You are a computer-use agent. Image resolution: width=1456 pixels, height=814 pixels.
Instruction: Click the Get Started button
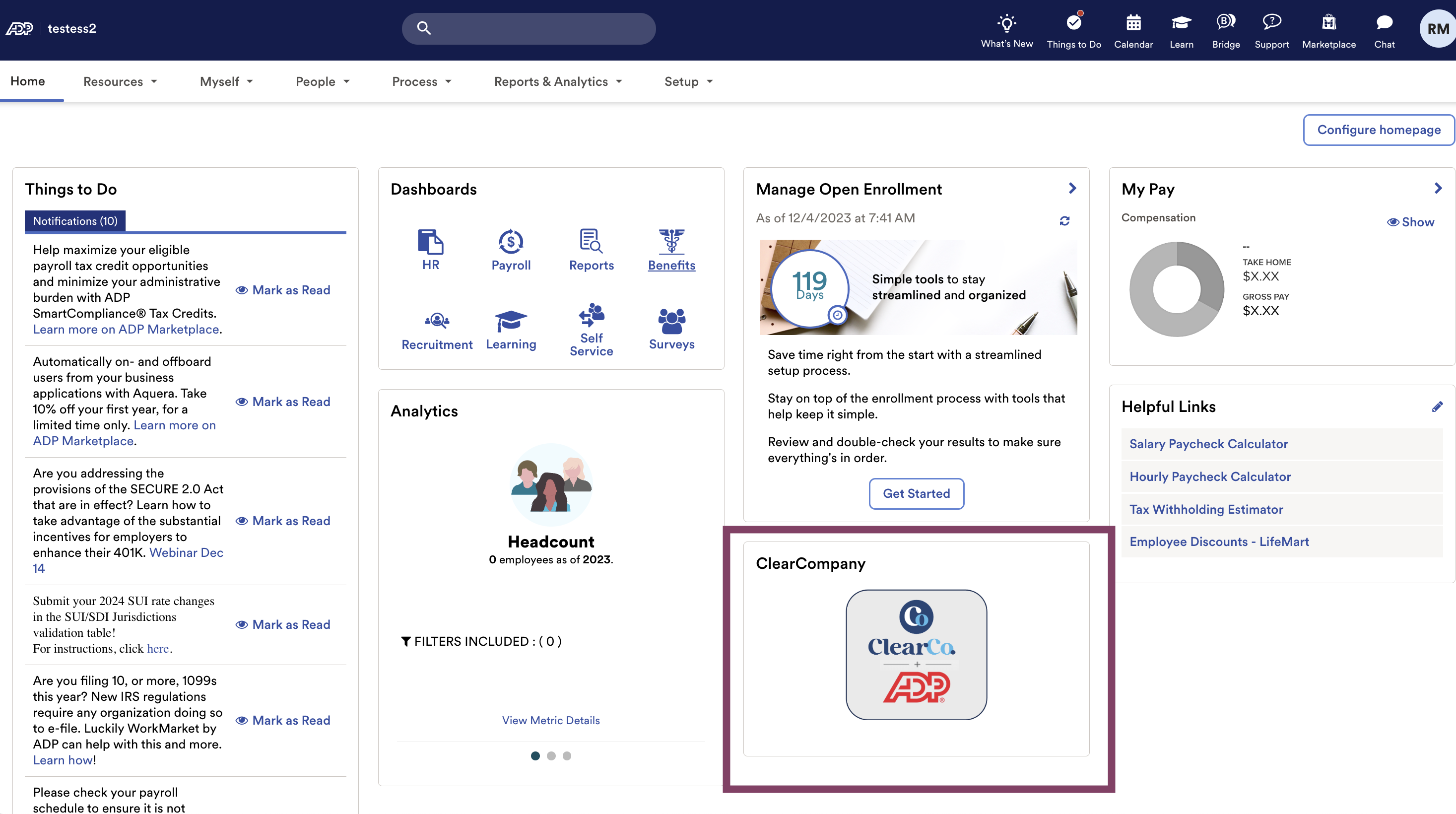point(916,493)
